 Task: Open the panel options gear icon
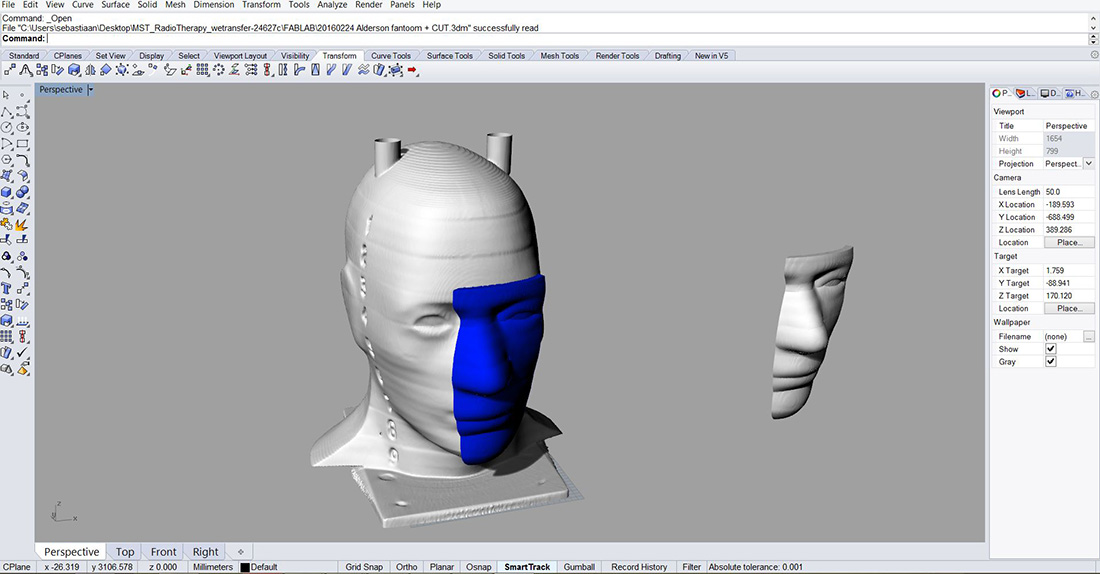[1094, 94]
